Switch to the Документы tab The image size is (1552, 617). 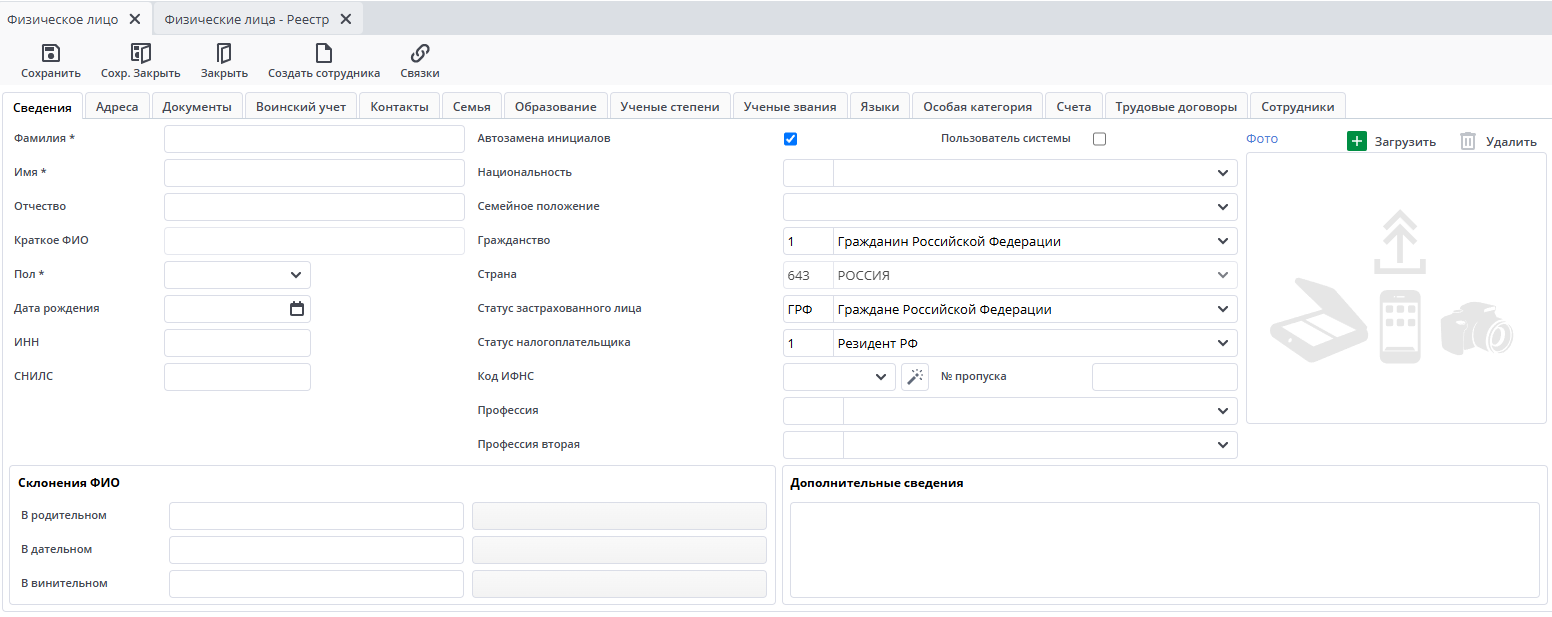click(x=197, y=107)
